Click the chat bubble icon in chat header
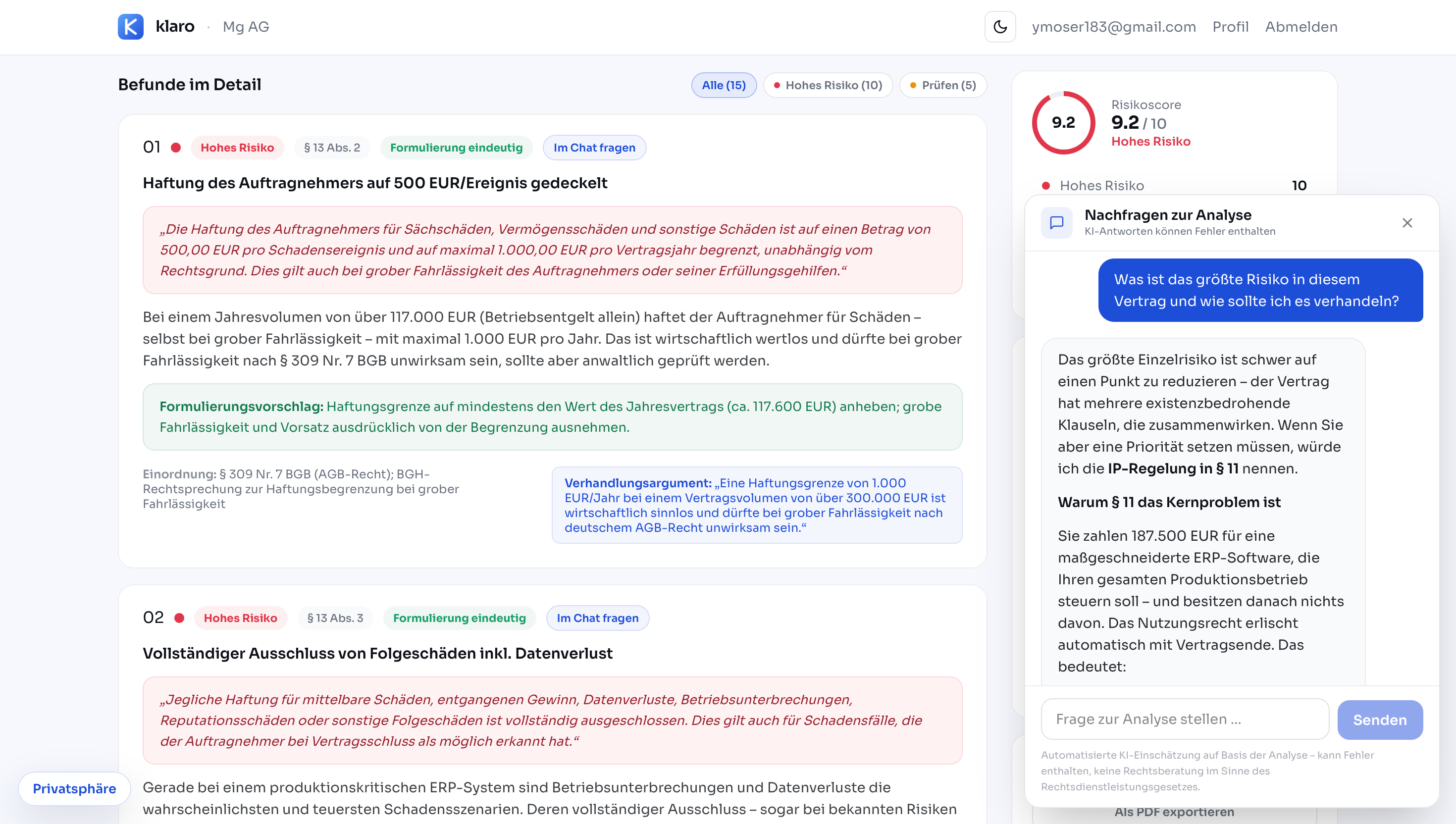The height and width of the screenshot is (824, 1456). click(1056, 223)
